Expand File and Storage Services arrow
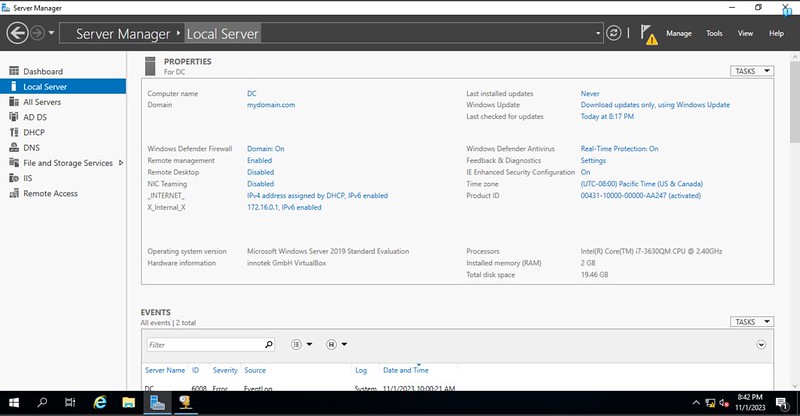The height and width of the screenshot is (416, 800). click(121, 163)
